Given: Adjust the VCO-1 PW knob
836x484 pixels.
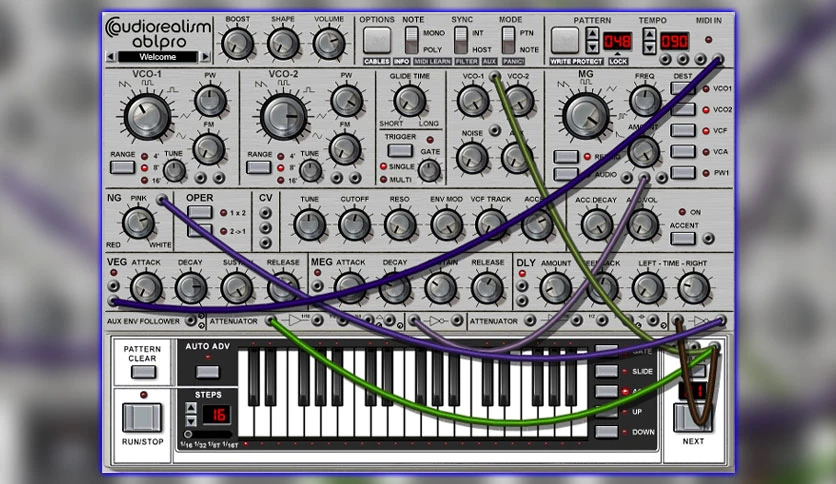Looking at the screenshot, I should click(x=210, y=101).
